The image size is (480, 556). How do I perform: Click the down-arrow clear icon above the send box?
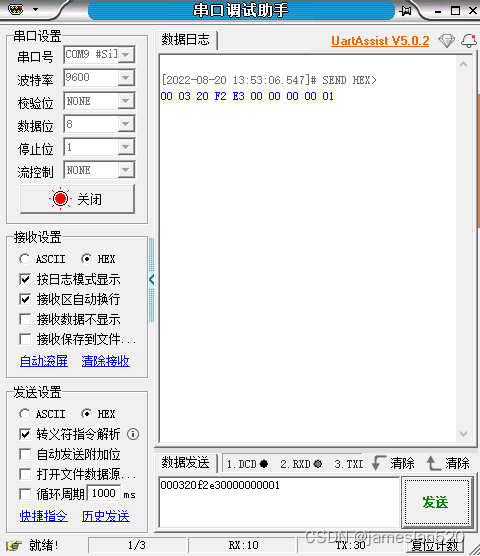(x=379, y=463)
